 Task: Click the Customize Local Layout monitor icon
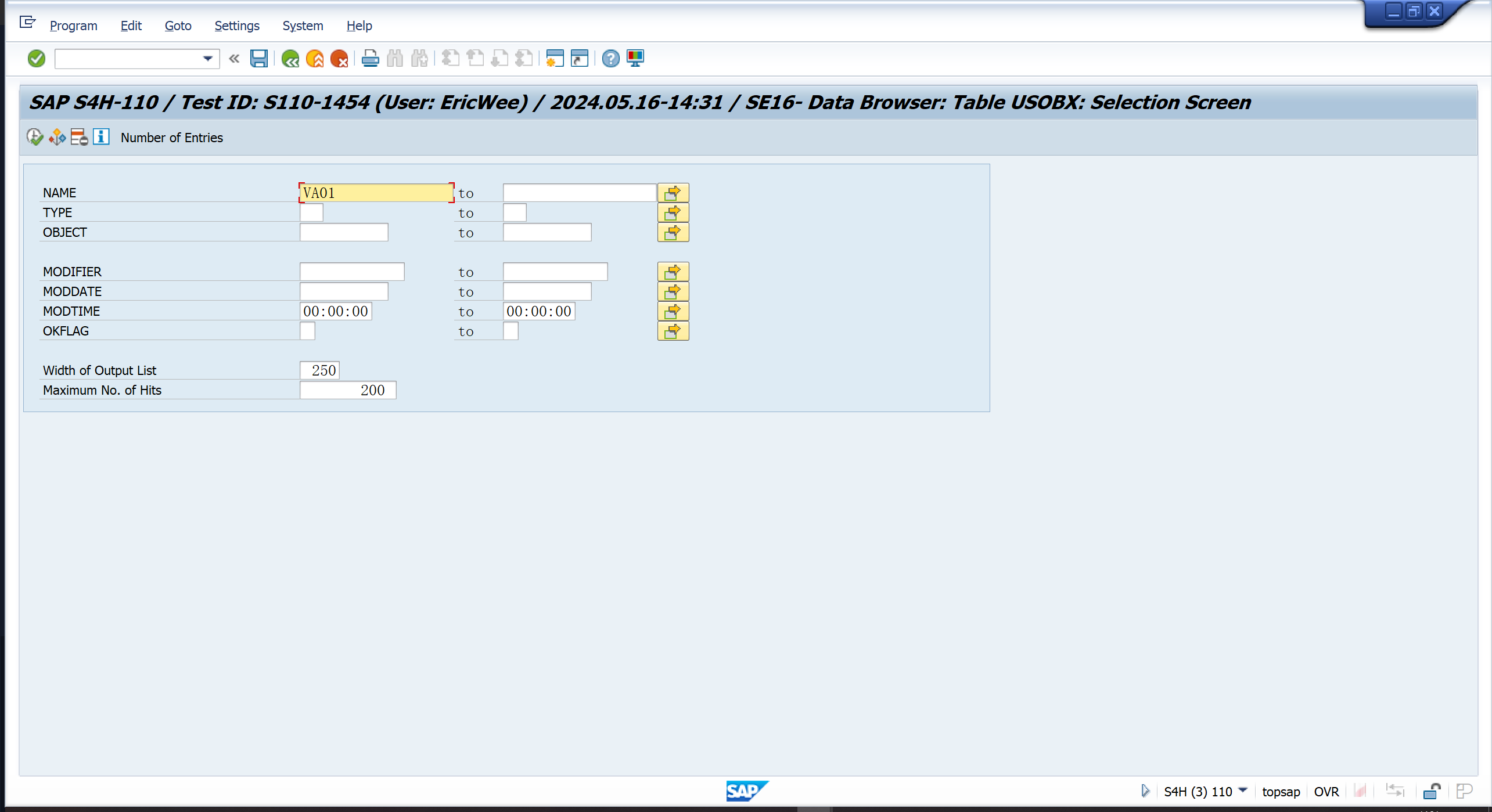tap(635, 58)
